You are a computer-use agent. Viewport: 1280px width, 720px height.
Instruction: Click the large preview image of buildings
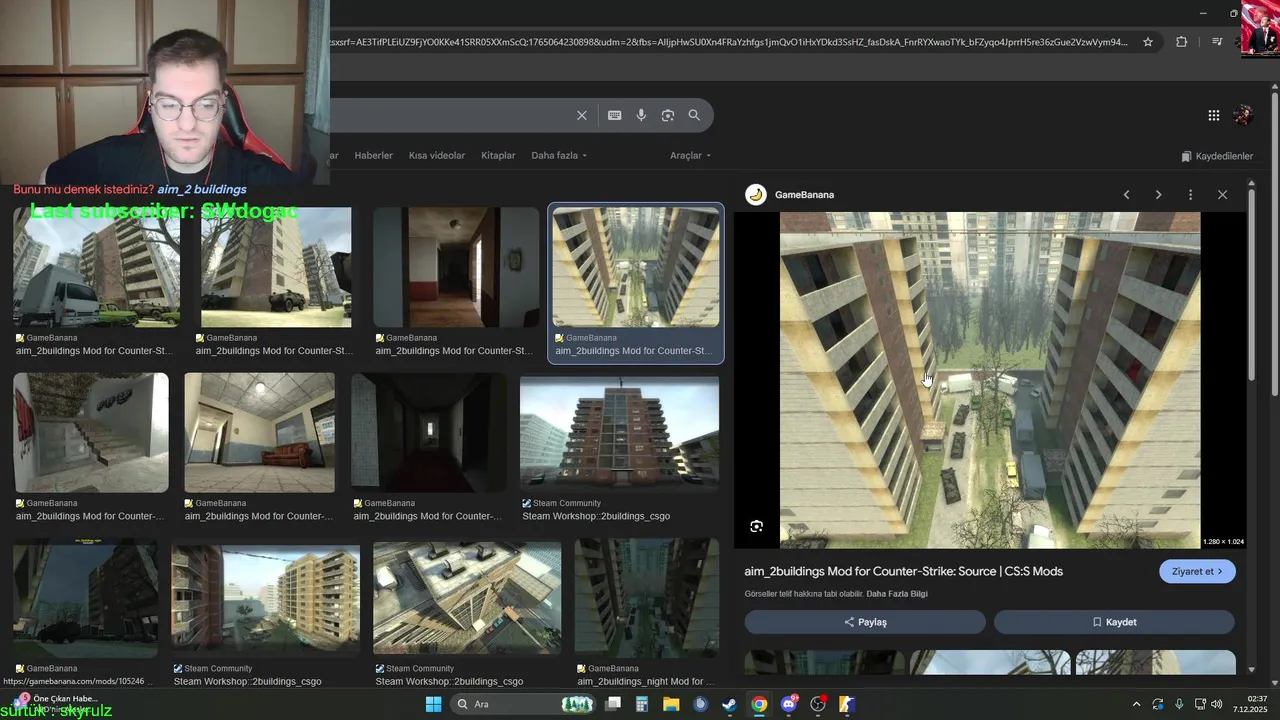[x=990, y=380]
